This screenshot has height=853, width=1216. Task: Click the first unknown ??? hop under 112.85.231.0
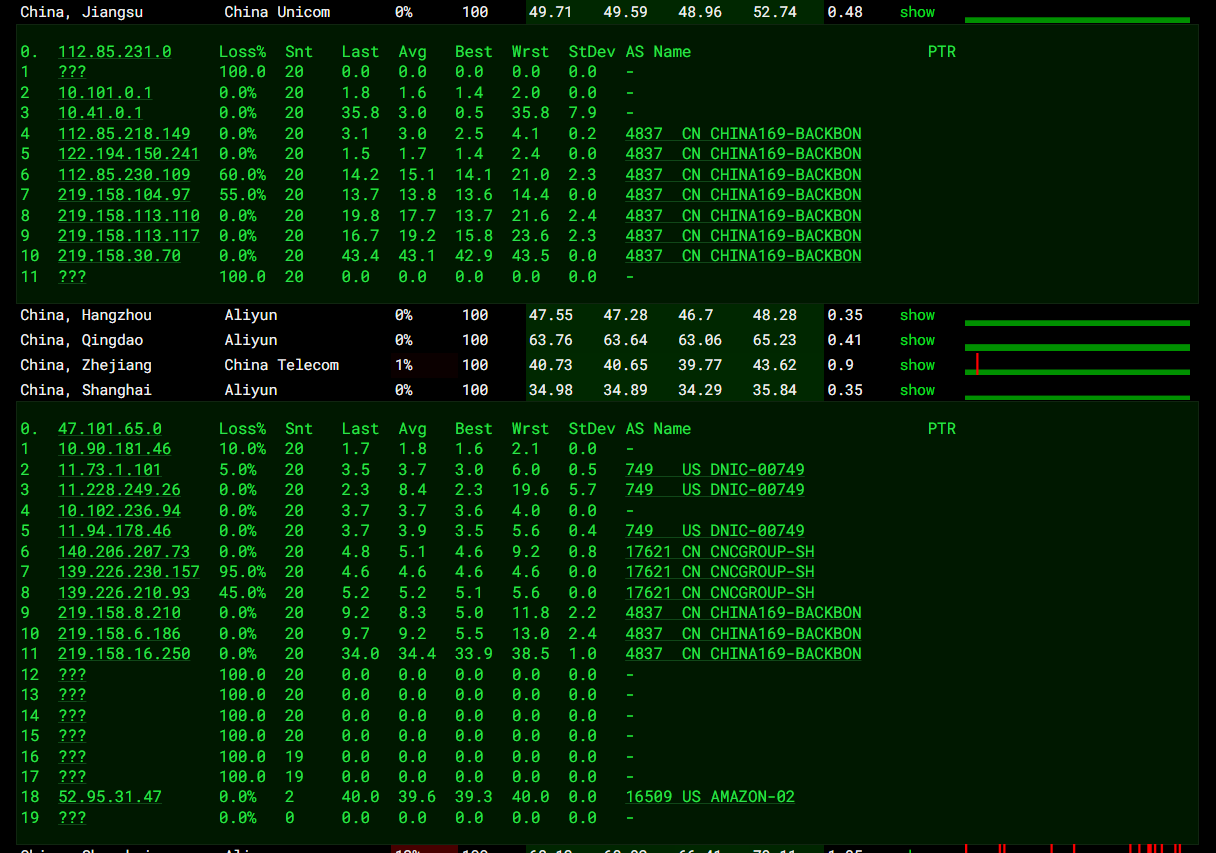(x=72, y=72)
